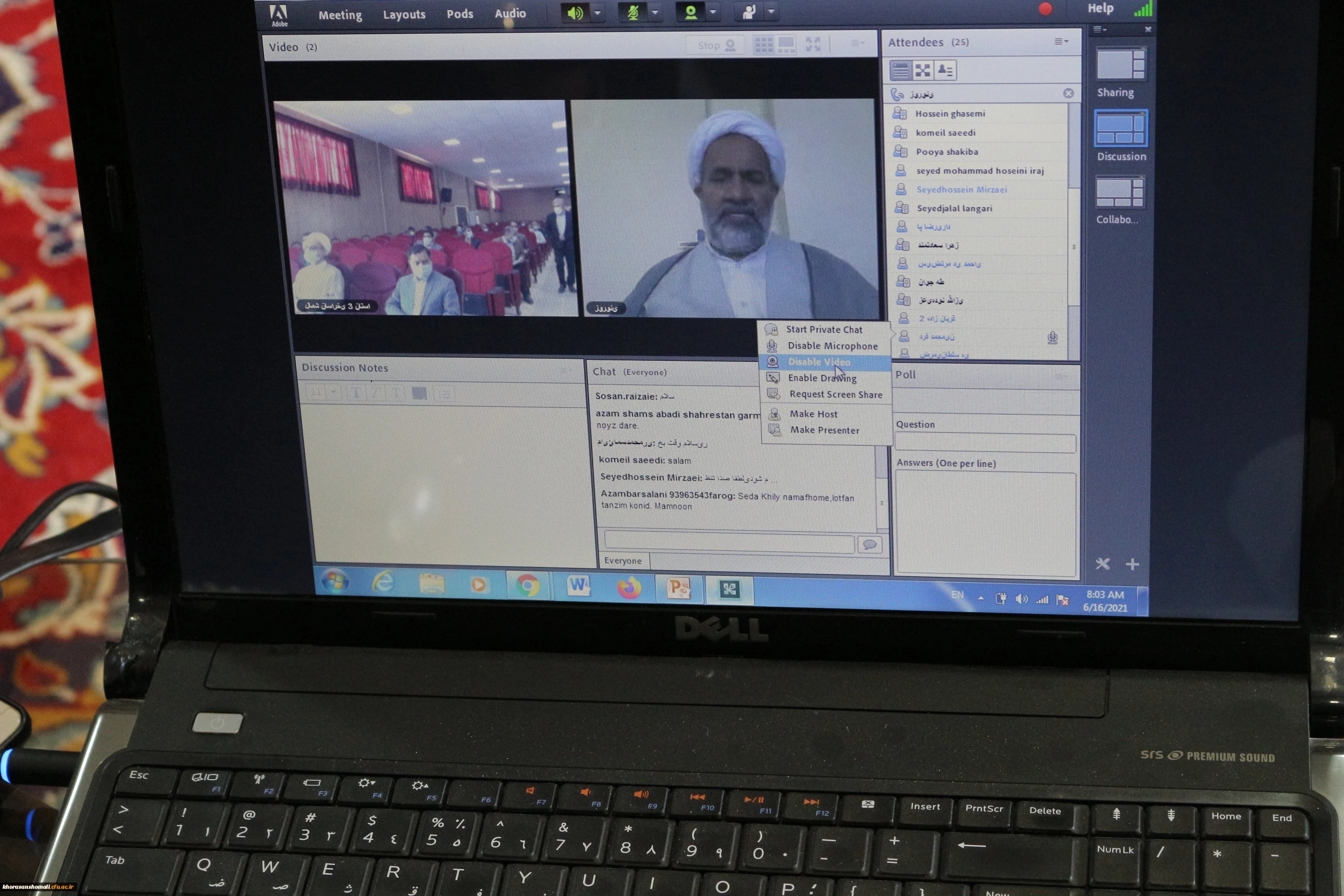Choose Disable Video in context menu
1344x896 pixels.
pos(818,362)
